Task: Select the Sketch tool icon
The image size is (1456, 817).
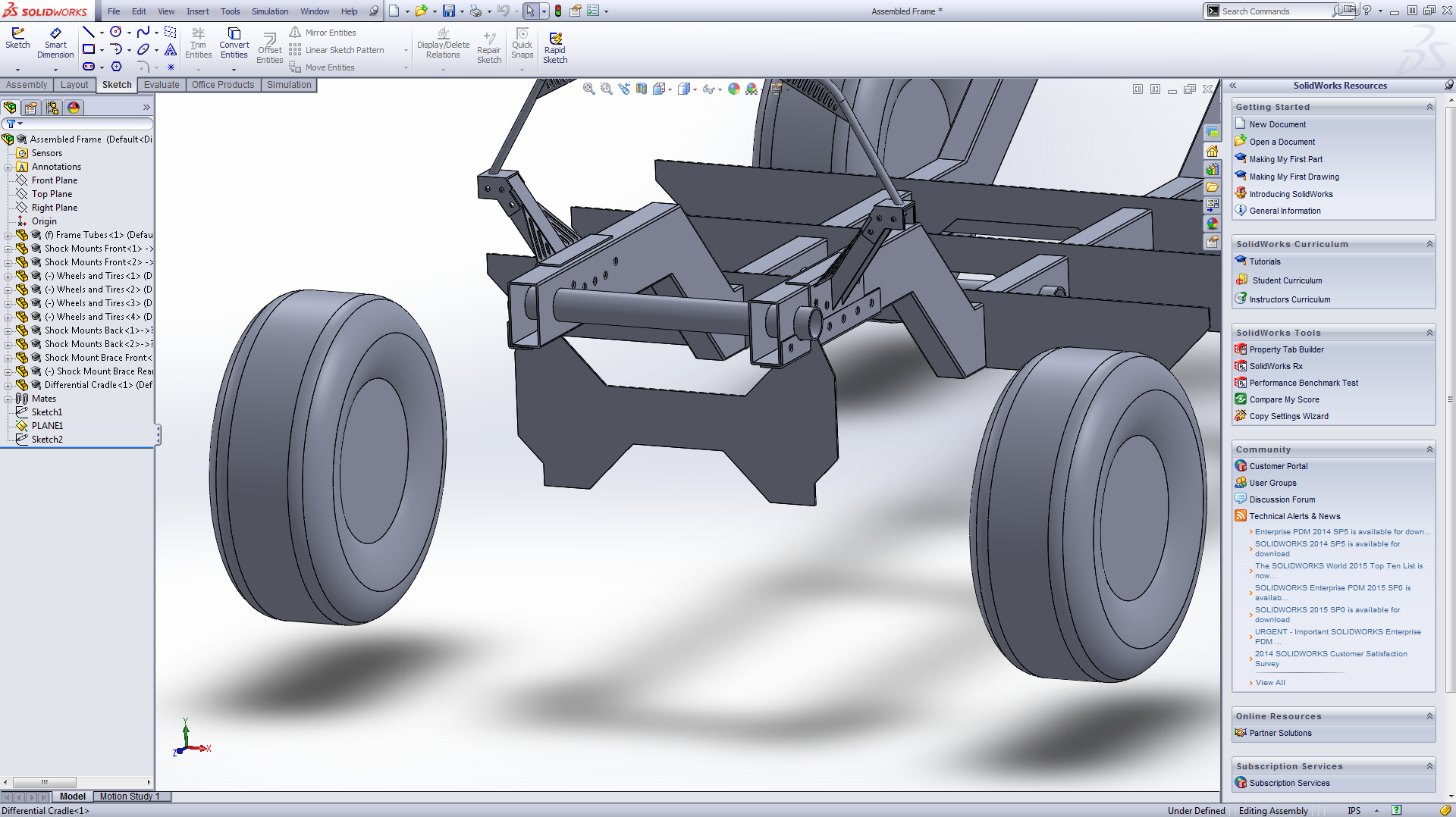Action: pyautogui.click(x=17, y=38)
